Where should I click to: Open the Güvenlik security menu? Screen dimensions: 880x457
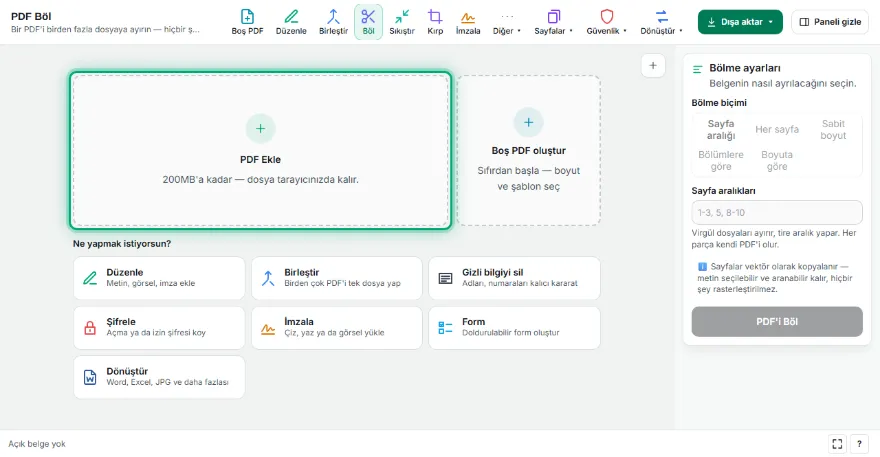pos(607,22)
